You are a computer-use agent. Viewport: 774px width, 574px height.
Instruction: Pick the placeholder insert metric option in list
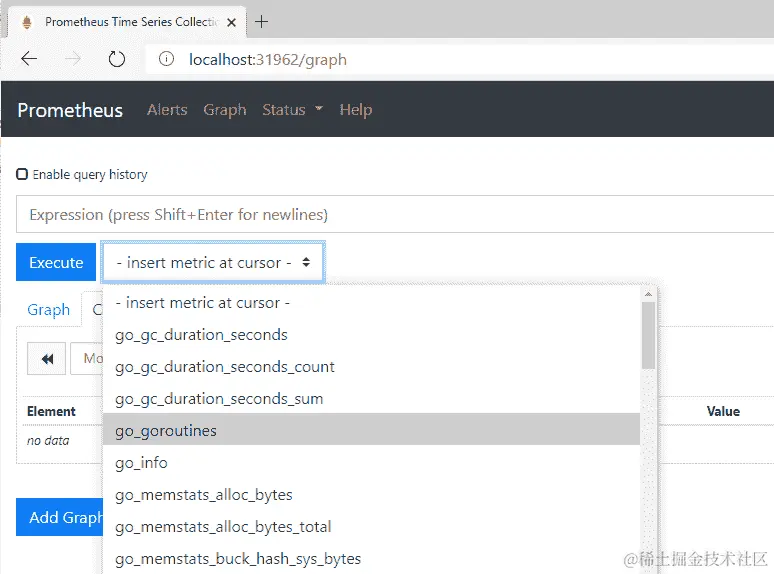point(371,303)
